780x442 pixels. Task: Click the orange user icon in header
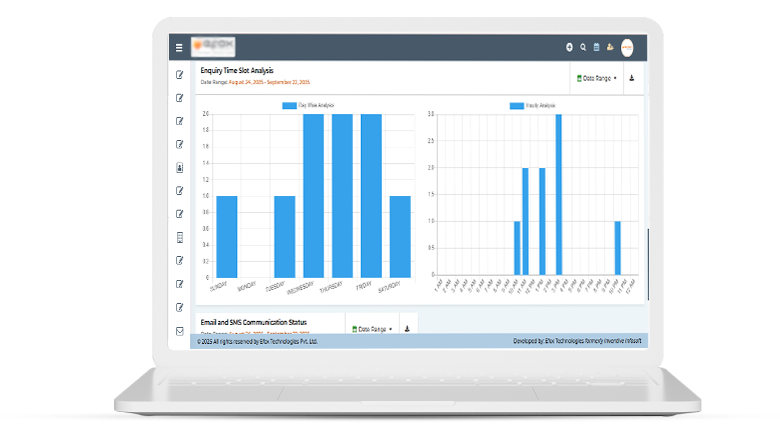(x=610, y=47)
